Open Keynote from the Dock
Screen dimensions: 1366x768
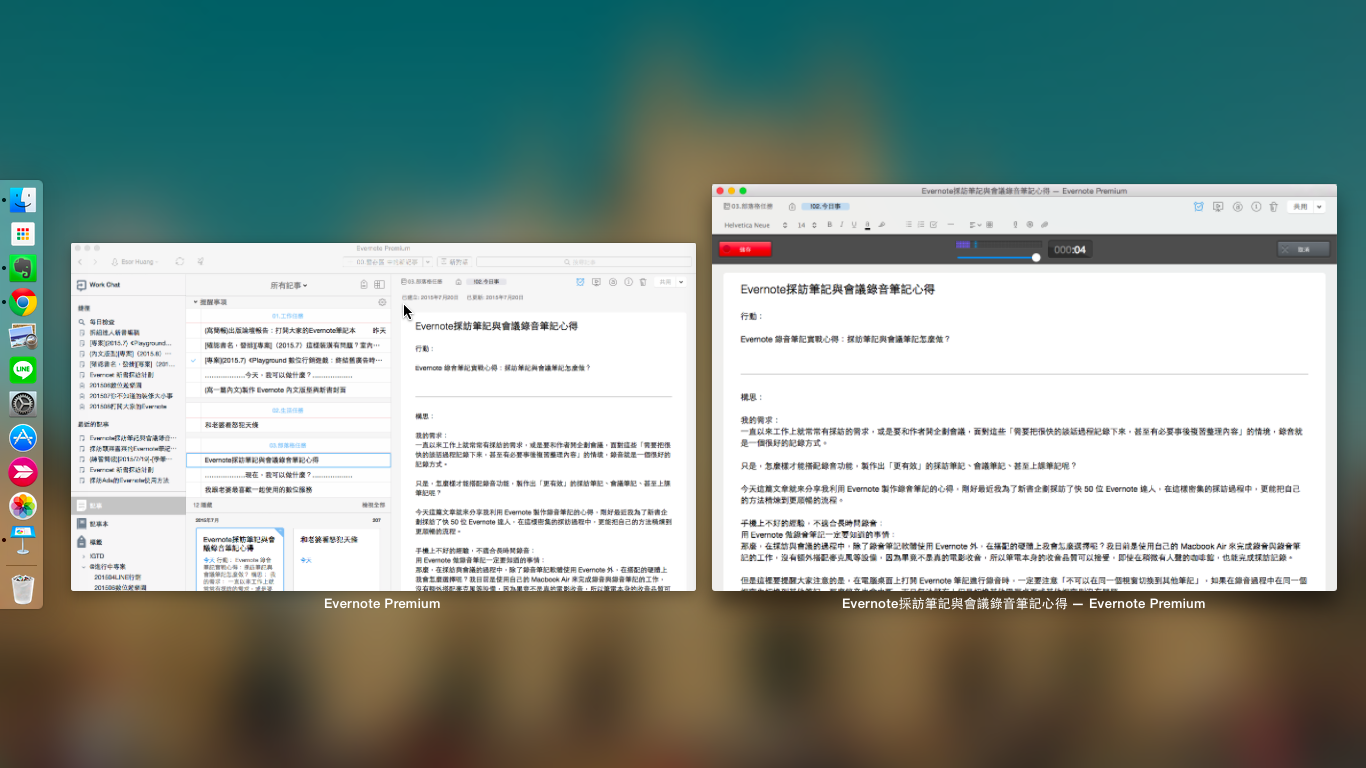pos(22,540)
